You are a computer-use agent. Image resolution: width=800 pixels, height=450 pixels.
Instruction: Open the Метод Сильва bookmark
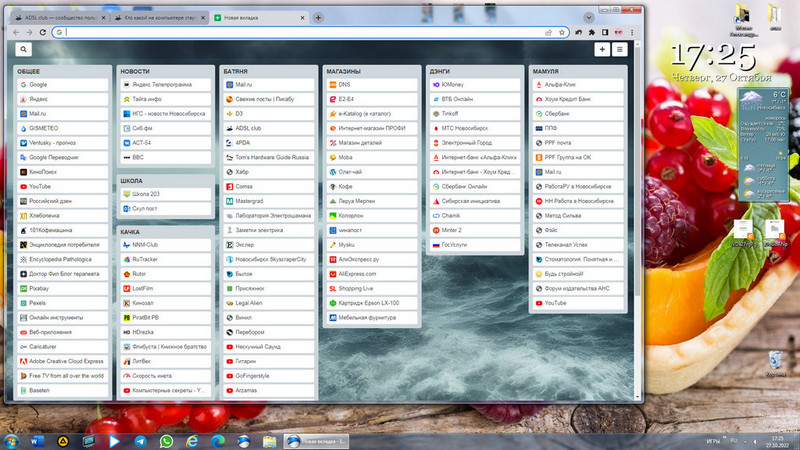pyautogui.click(x=578, y=215)
